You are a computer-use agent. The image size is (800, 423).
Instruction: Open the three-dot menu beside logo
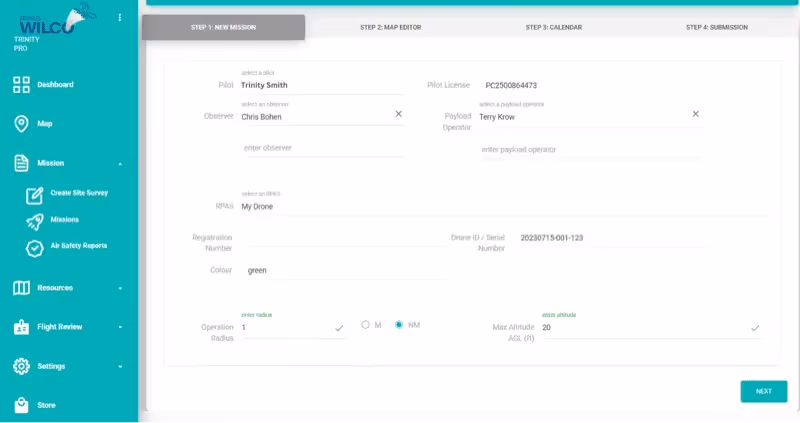pyautogui.click(x=120, y=17)
